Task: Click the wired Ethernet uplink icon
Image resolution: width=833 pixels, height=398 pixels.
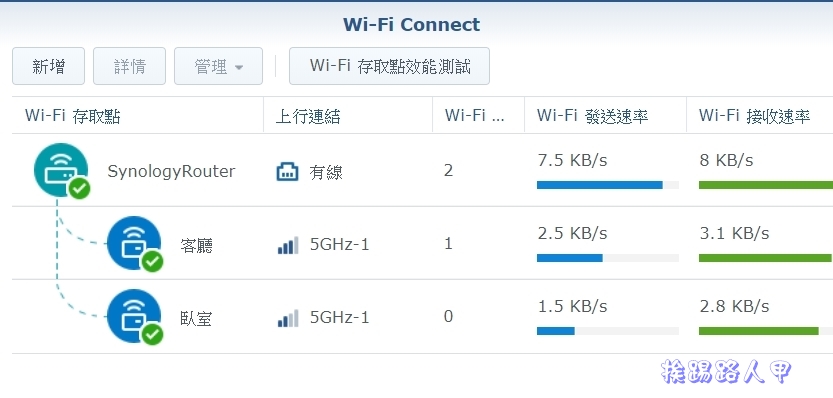Action: point(287,172)
